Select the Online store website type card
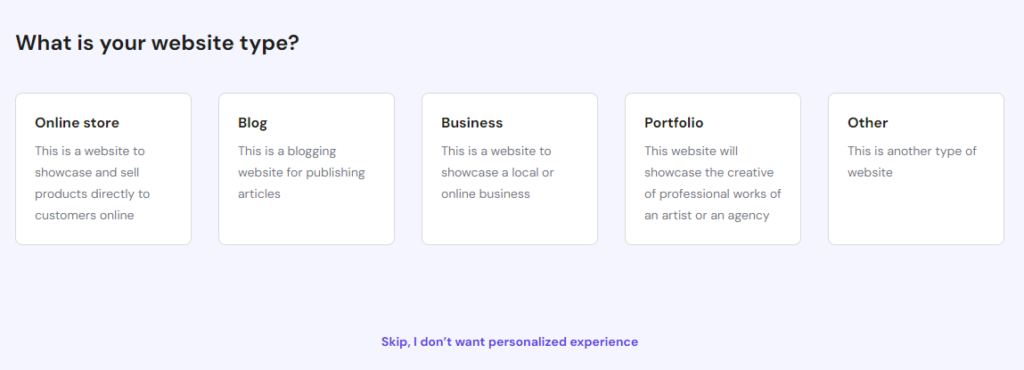 pos(103,169)
